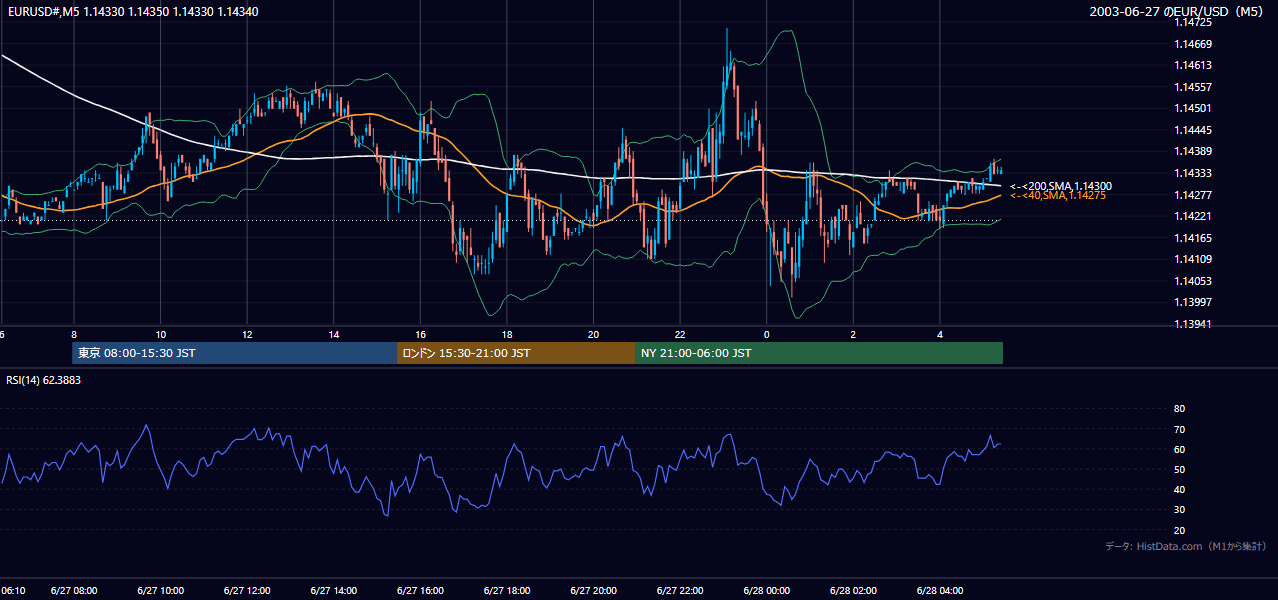This screenshot has height=600, width=1278.
Task: Click the 6/28 04:00 time axis label
Action: 940,591
